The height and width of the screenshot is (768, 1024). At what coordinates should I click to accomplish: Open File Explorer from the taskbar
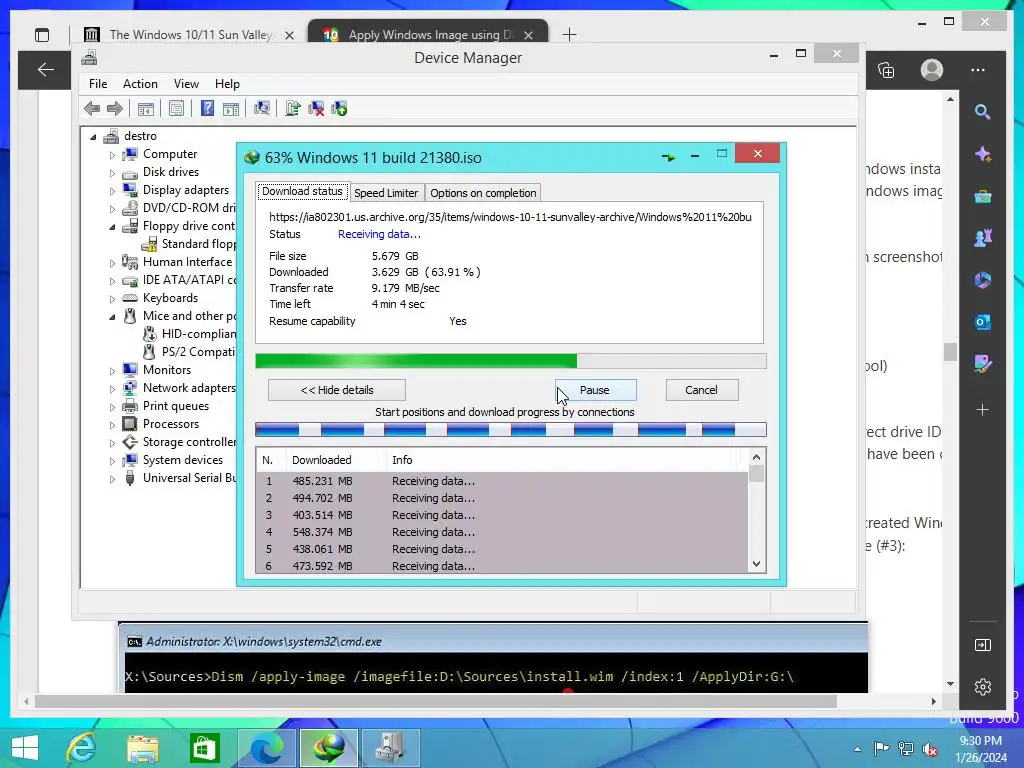(143, 748)
